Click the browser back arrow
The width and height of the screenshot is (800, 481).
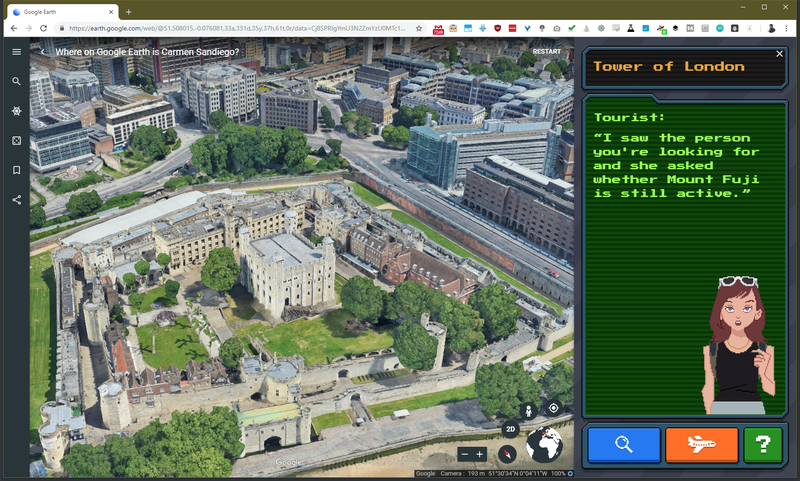(x=14, y=29)
